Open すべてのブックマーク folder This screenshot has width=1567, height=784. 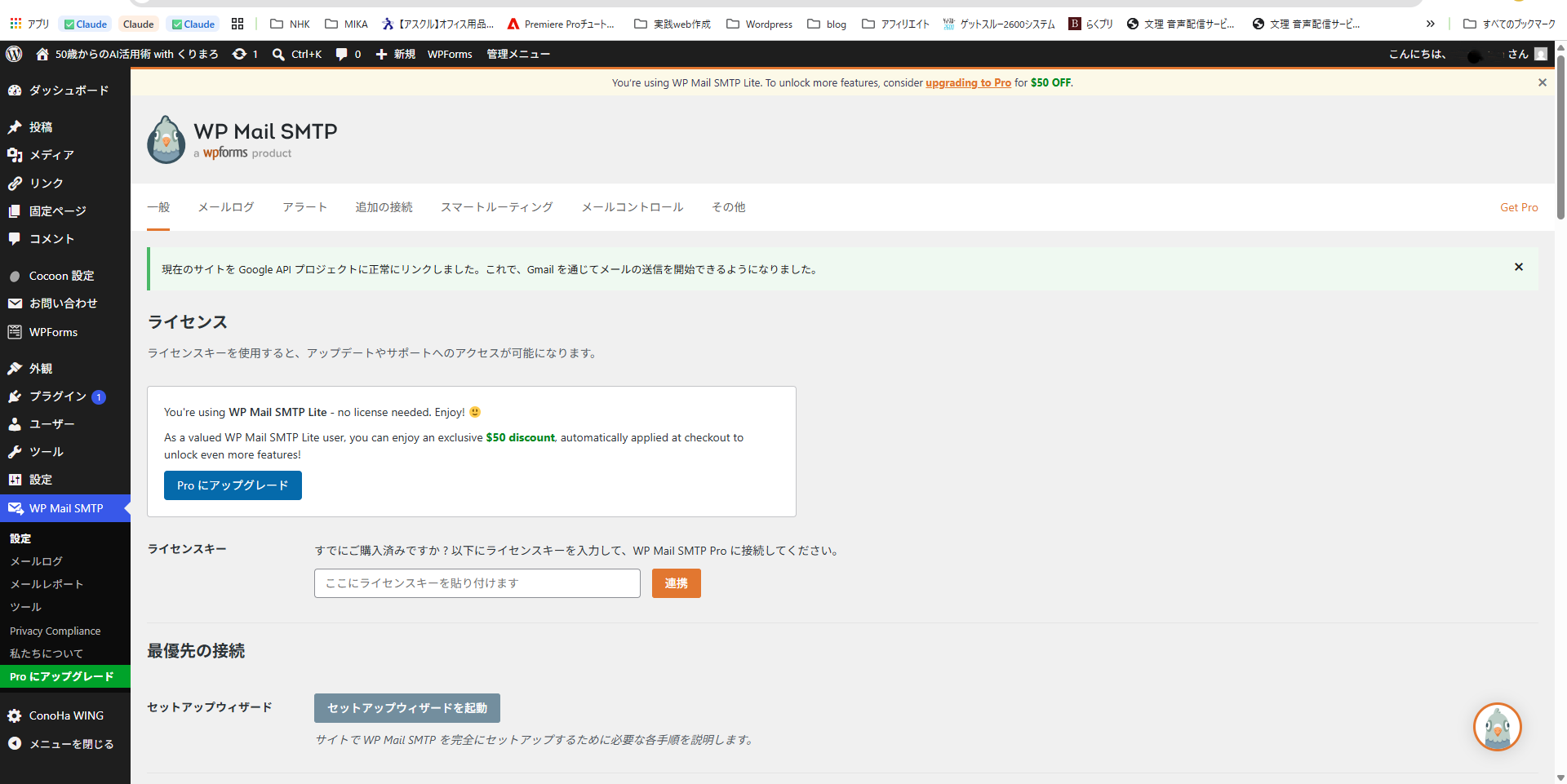point(1510,24)
